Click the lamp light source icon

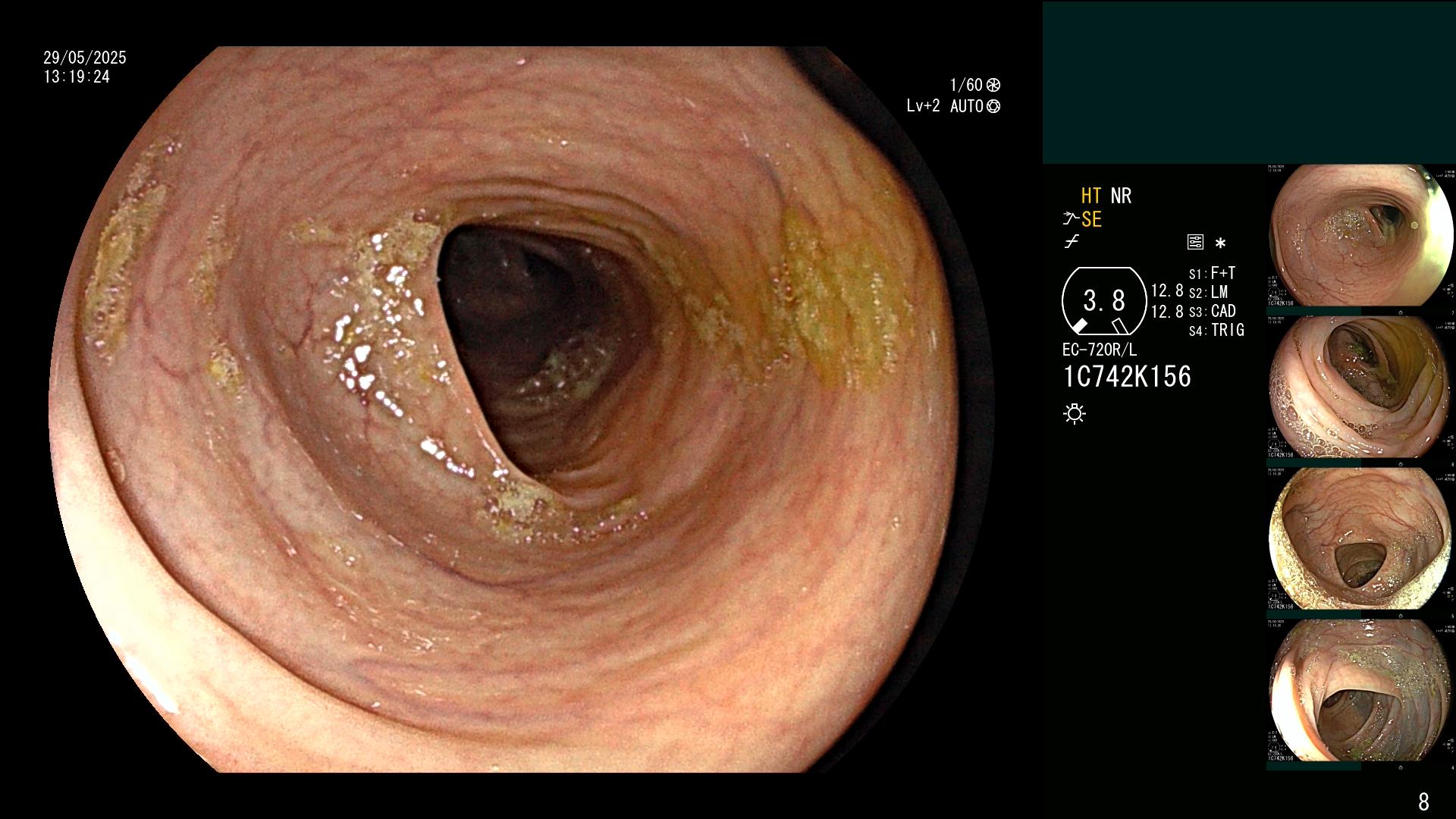point(1075,413)
